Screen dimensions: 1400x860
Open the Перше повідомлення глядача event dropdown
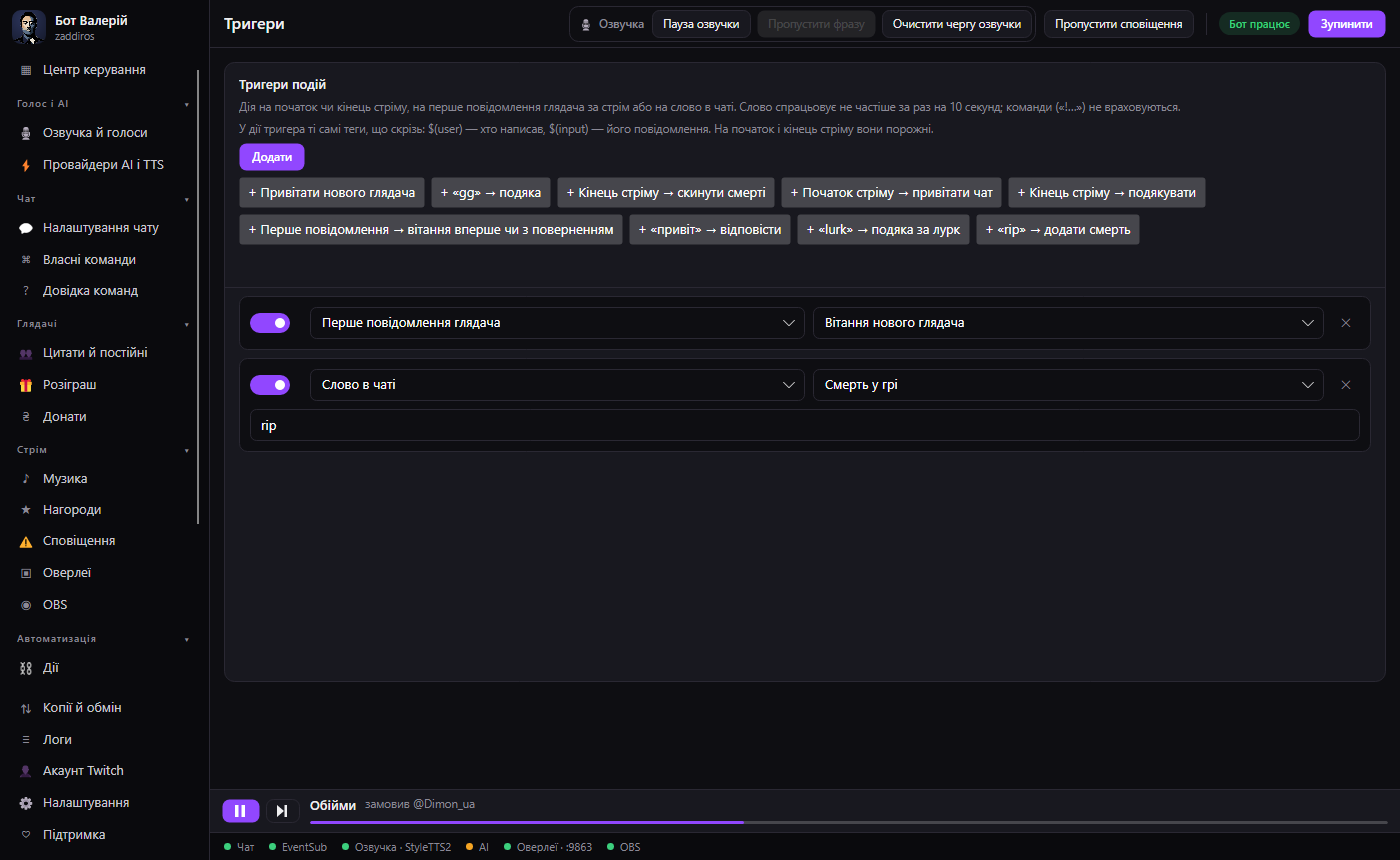coord(557,323)
